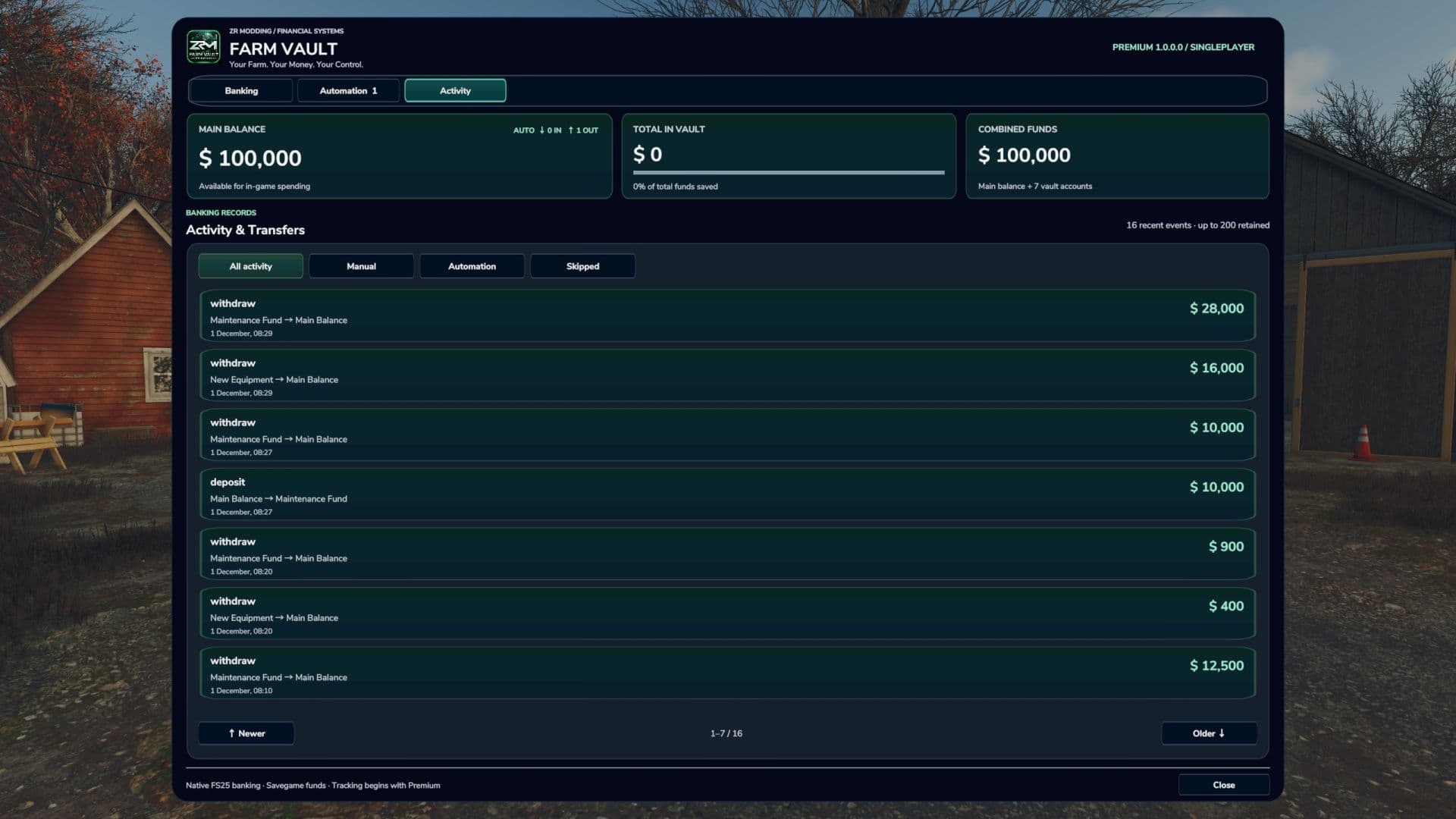Select the Activity tab

click(x=455, y=90)
